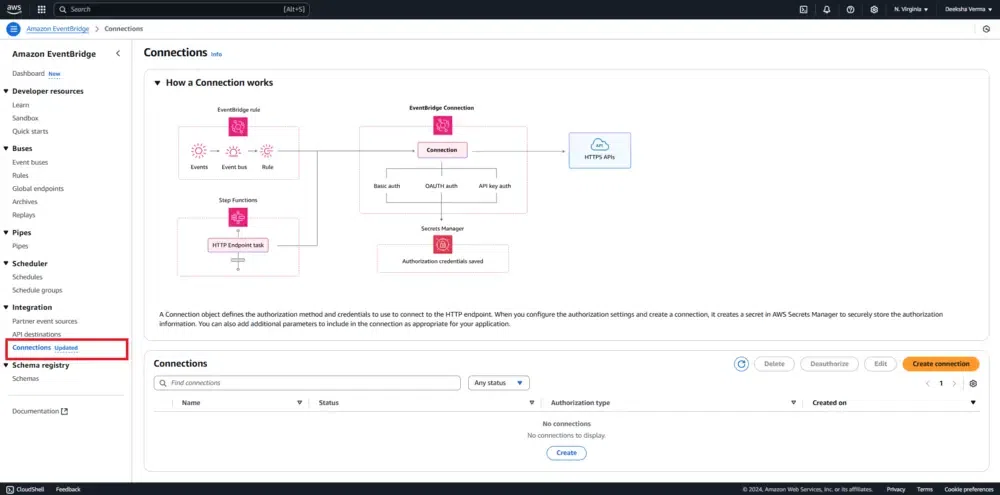
Task: Click the Create button in empty table
Action: tap(566, 453)
